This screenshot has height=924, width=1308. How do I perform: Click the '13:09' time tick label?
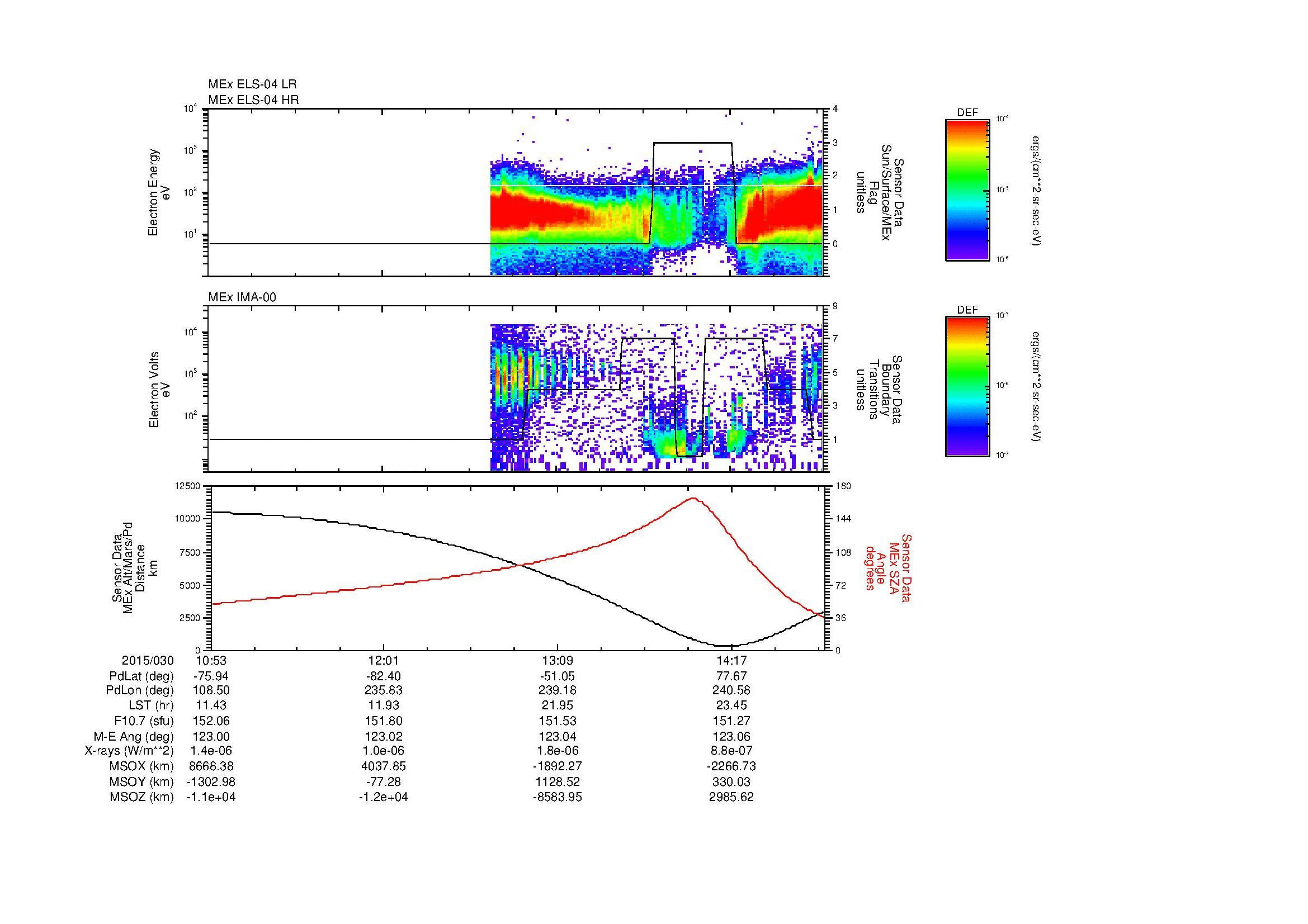(556, 660)
